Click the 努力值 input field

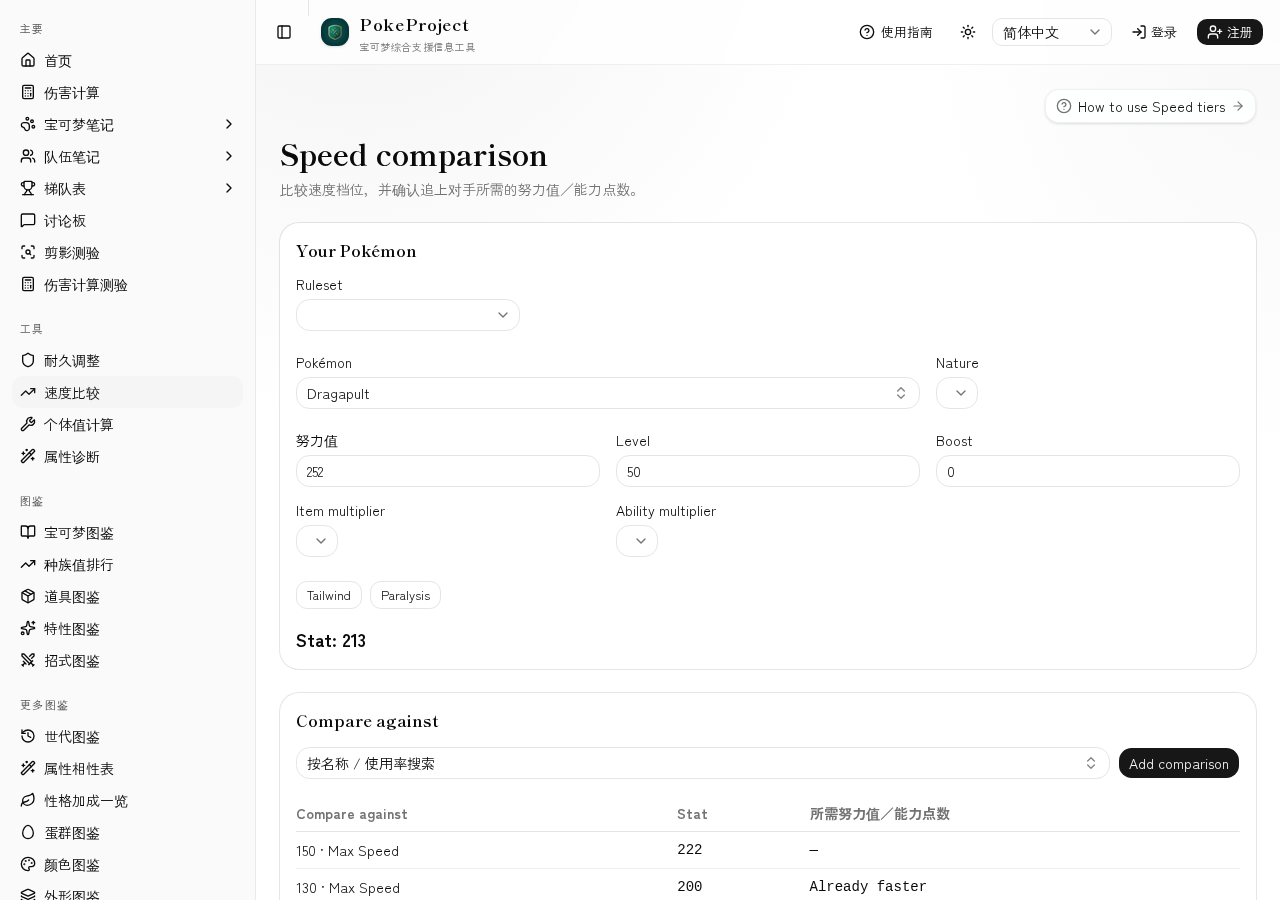coord(448,471)
